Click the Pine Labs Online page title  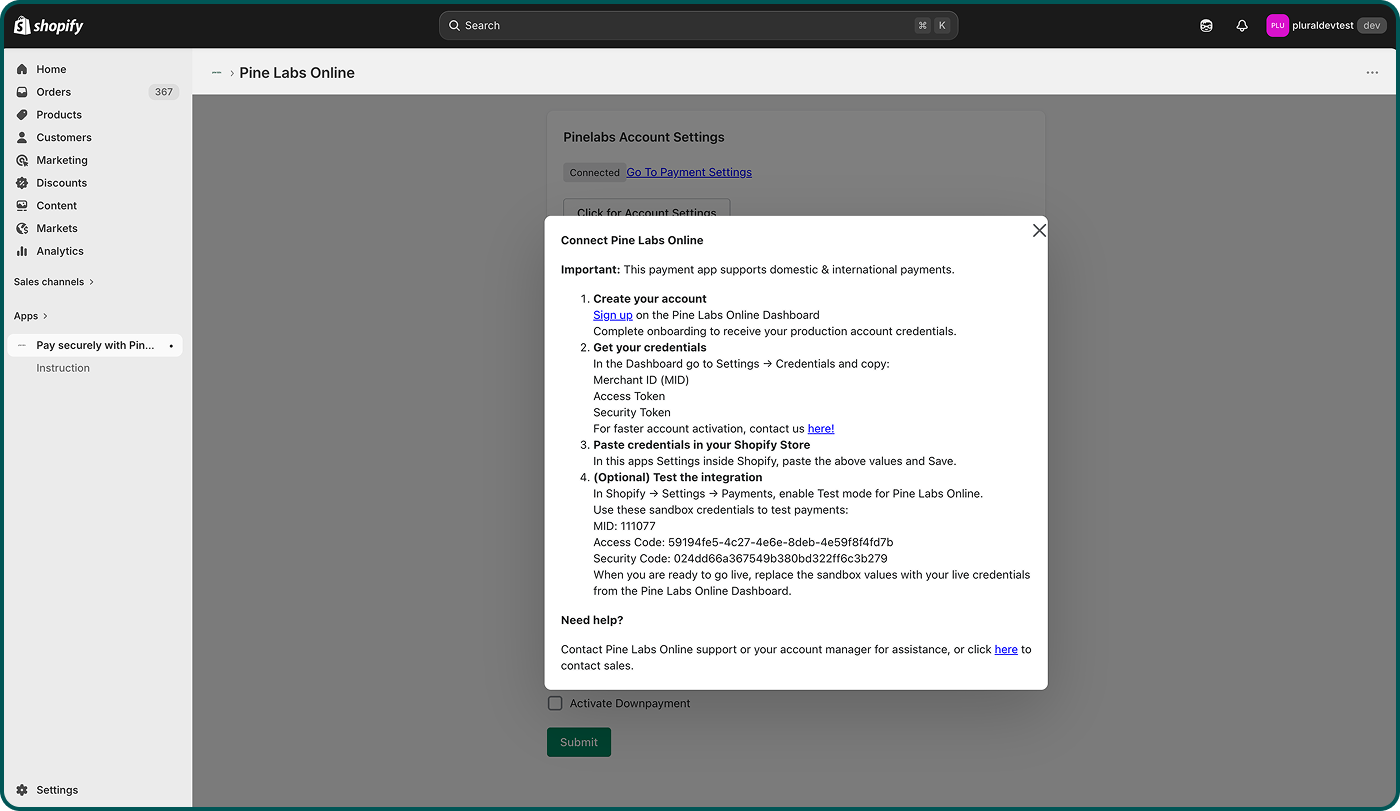tap(297, 73)
